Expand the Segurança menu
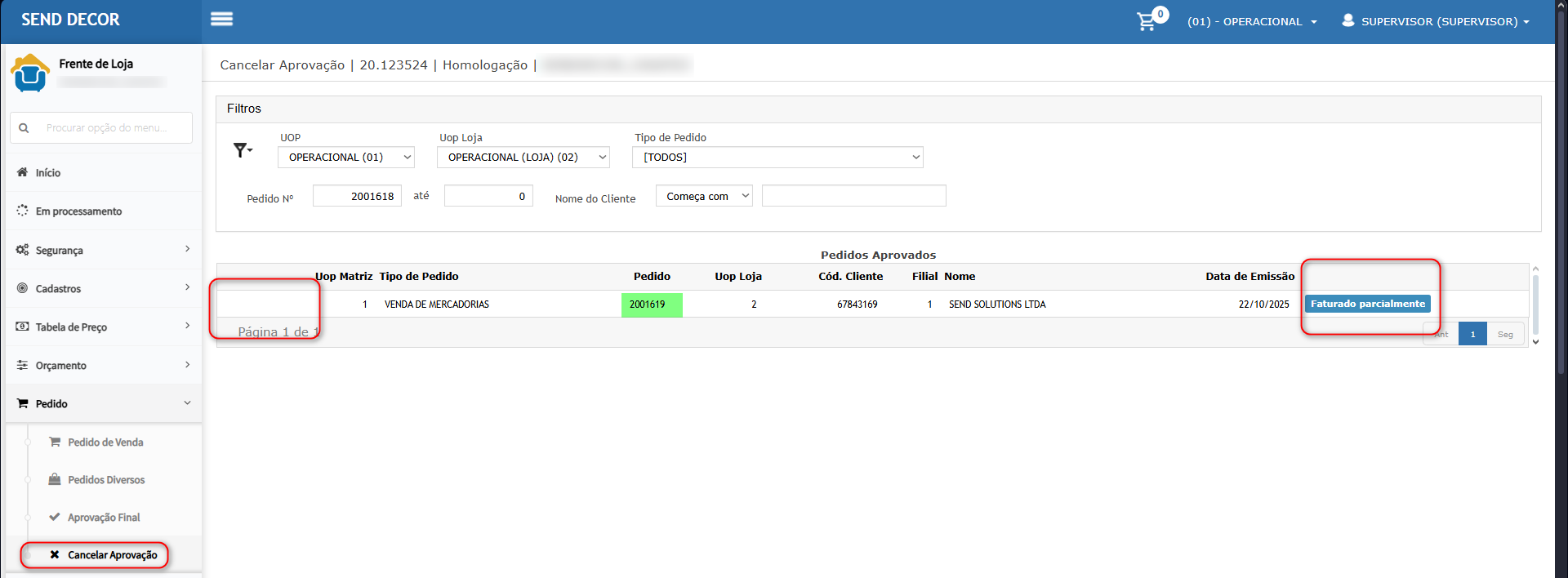Image resolution: width=1568 pixels, height=578 pixels. click(103, 250)
